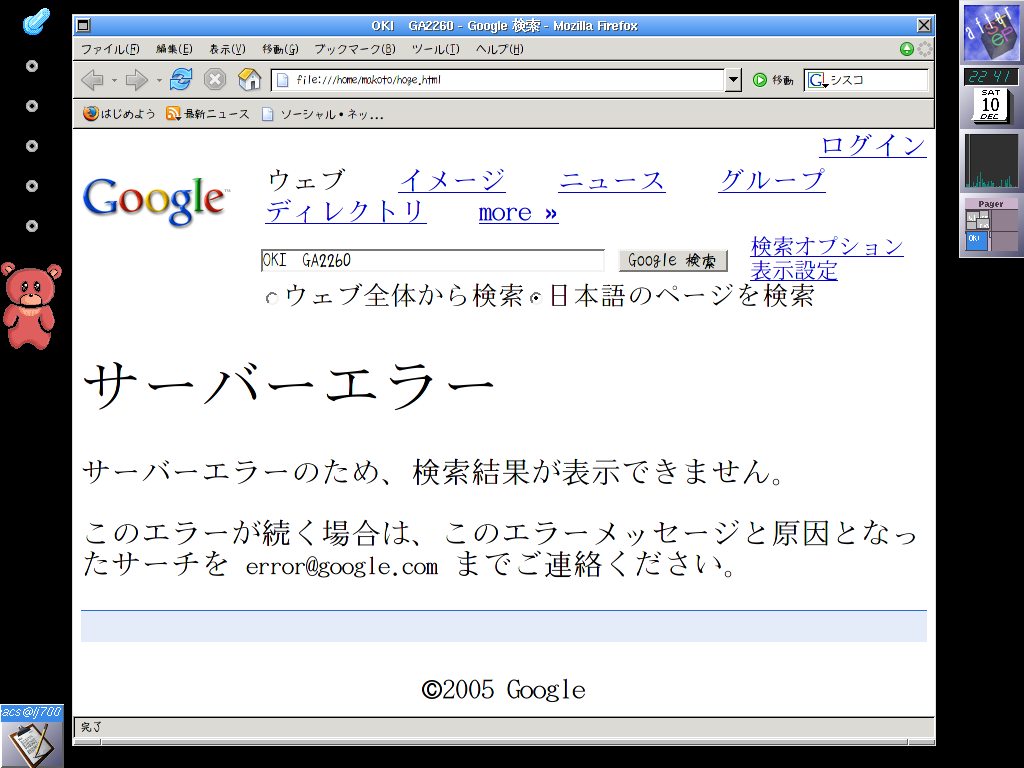
Task: Open the ファイル(F) menu
Action: pos(110,49)
